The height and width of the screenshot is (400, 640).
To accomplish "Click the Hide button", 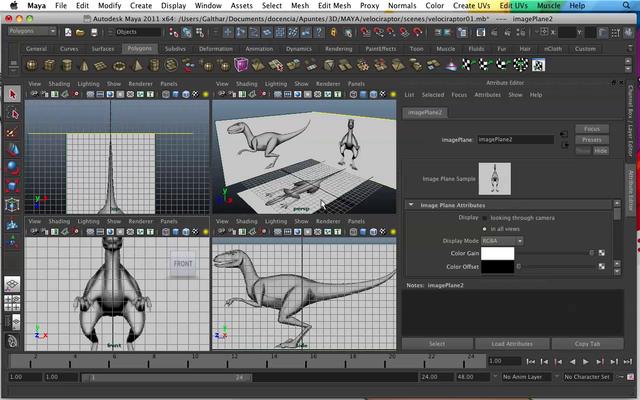I will coord(600,151).
